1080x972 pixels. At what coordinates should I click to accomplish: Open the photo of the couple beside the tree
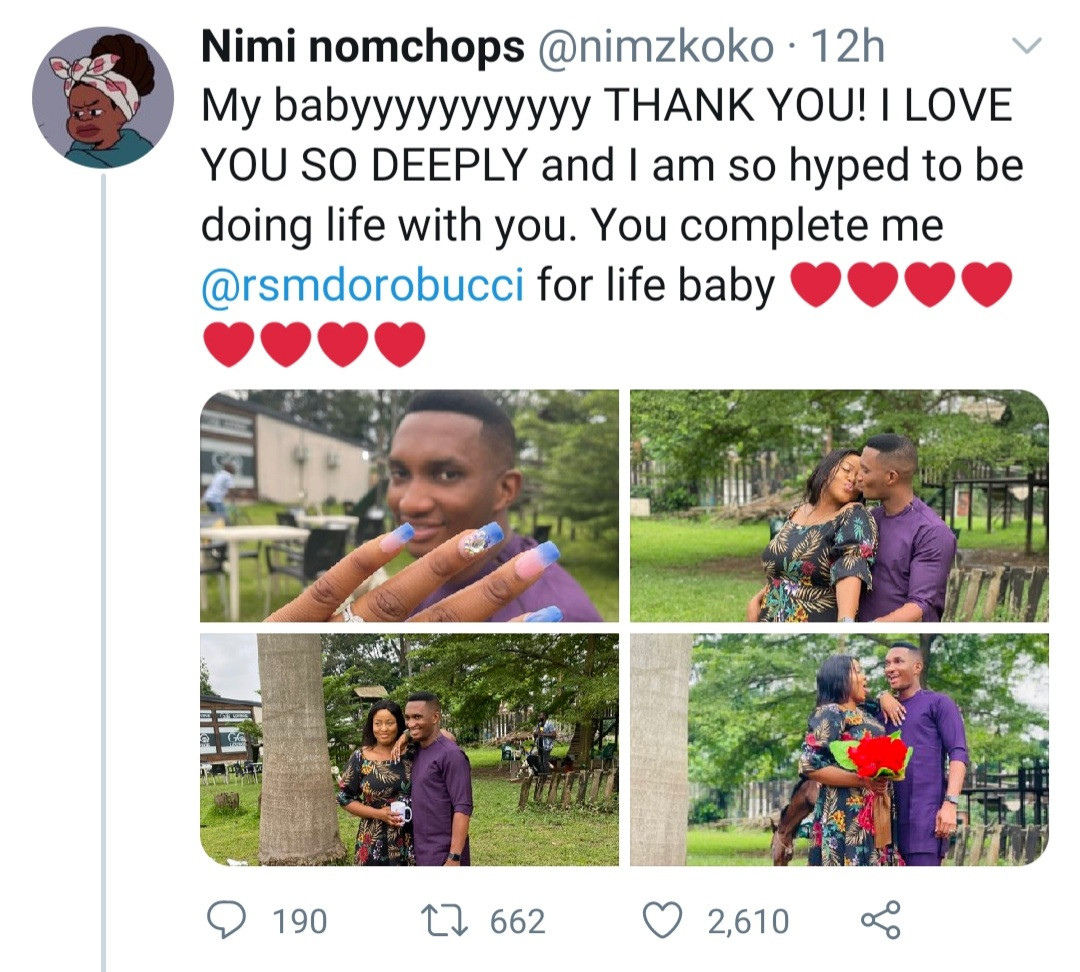point(410,749)
